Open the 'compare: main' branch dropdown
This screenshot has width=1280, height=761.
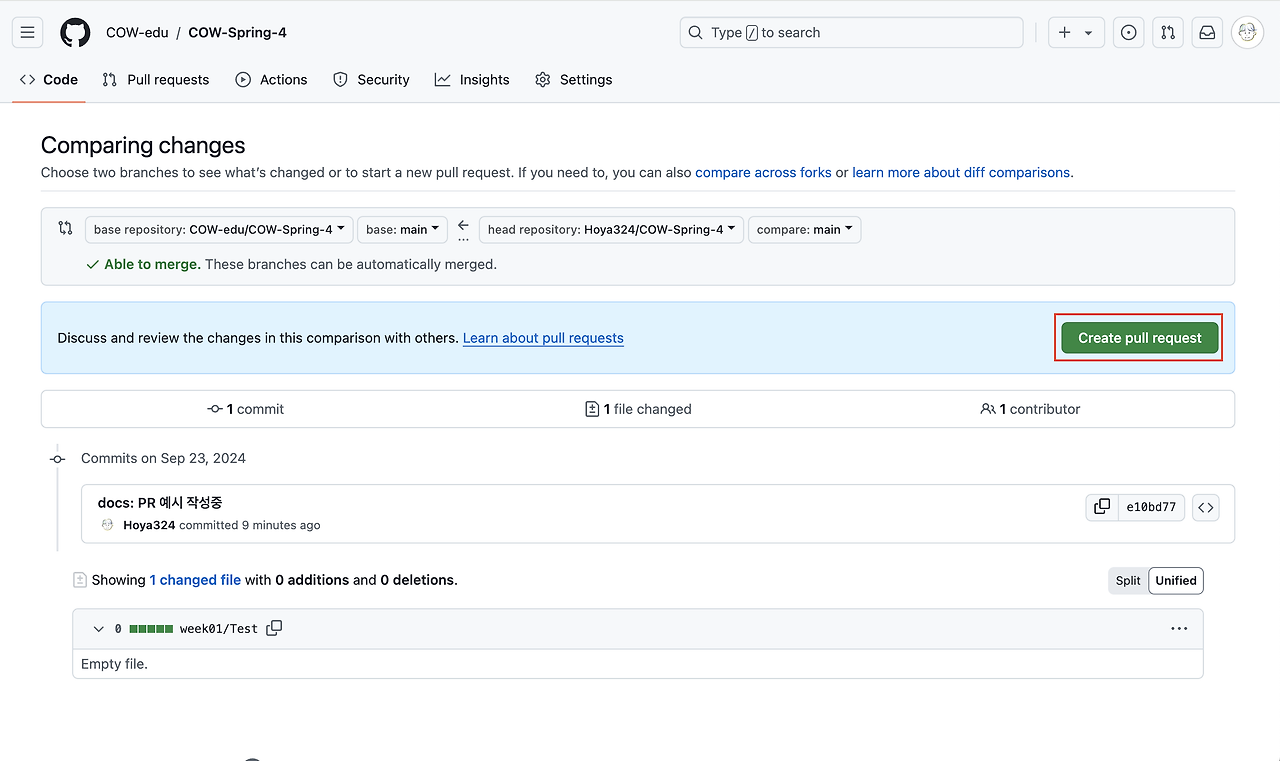(x=804, y=229)
